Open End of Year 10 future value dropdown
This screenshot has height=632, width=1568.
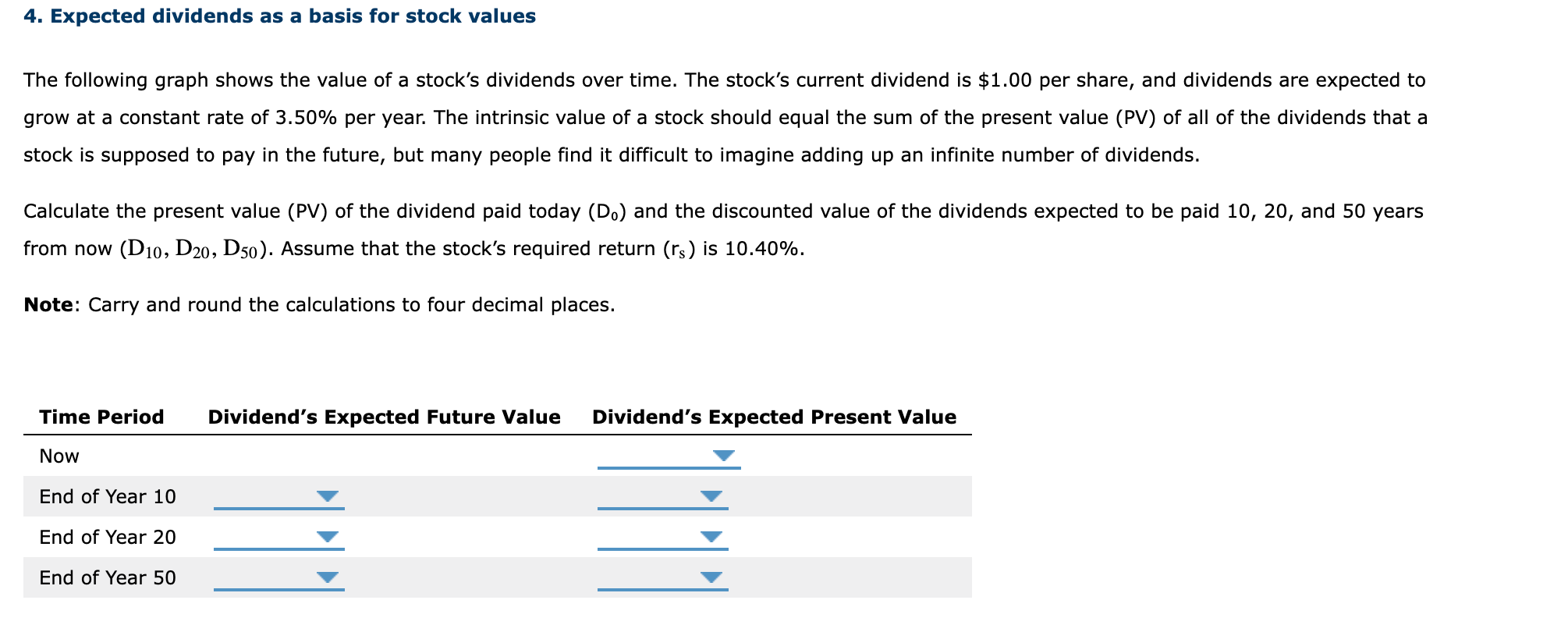(327, 495)
